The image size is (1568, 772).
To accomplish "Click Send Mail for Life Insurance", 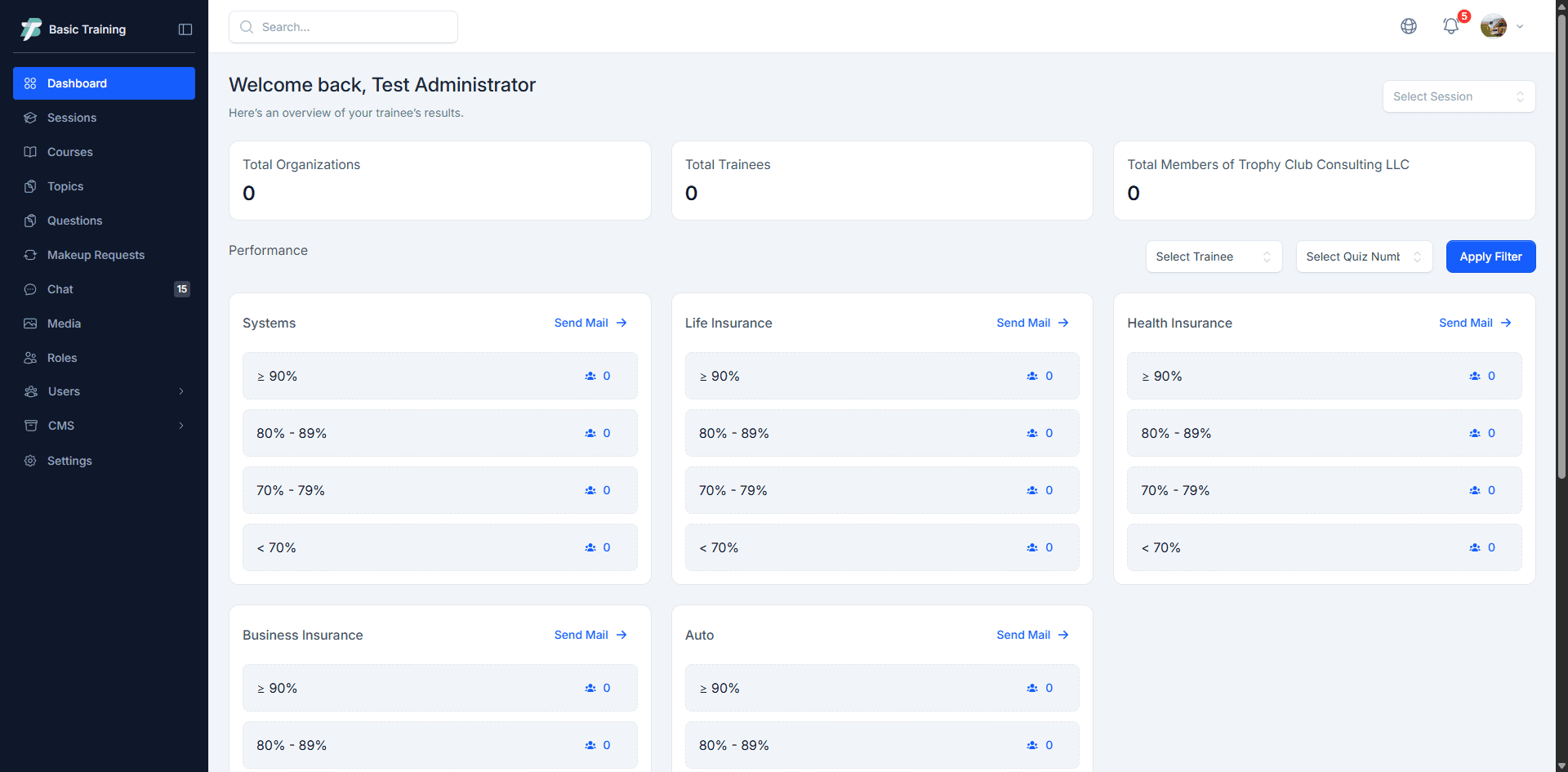I will point(1023,323).
